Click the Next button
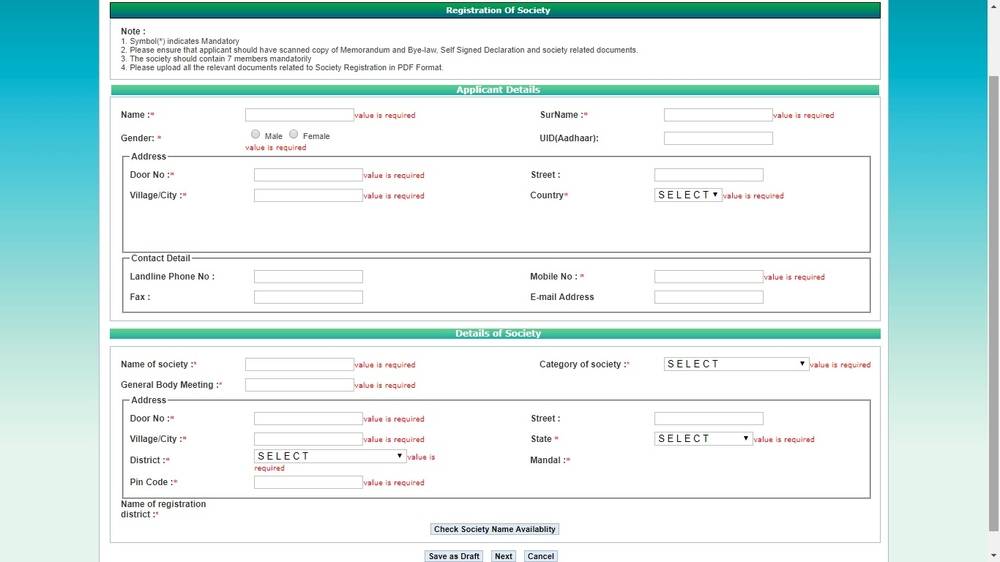 click(x=503, y=556)
